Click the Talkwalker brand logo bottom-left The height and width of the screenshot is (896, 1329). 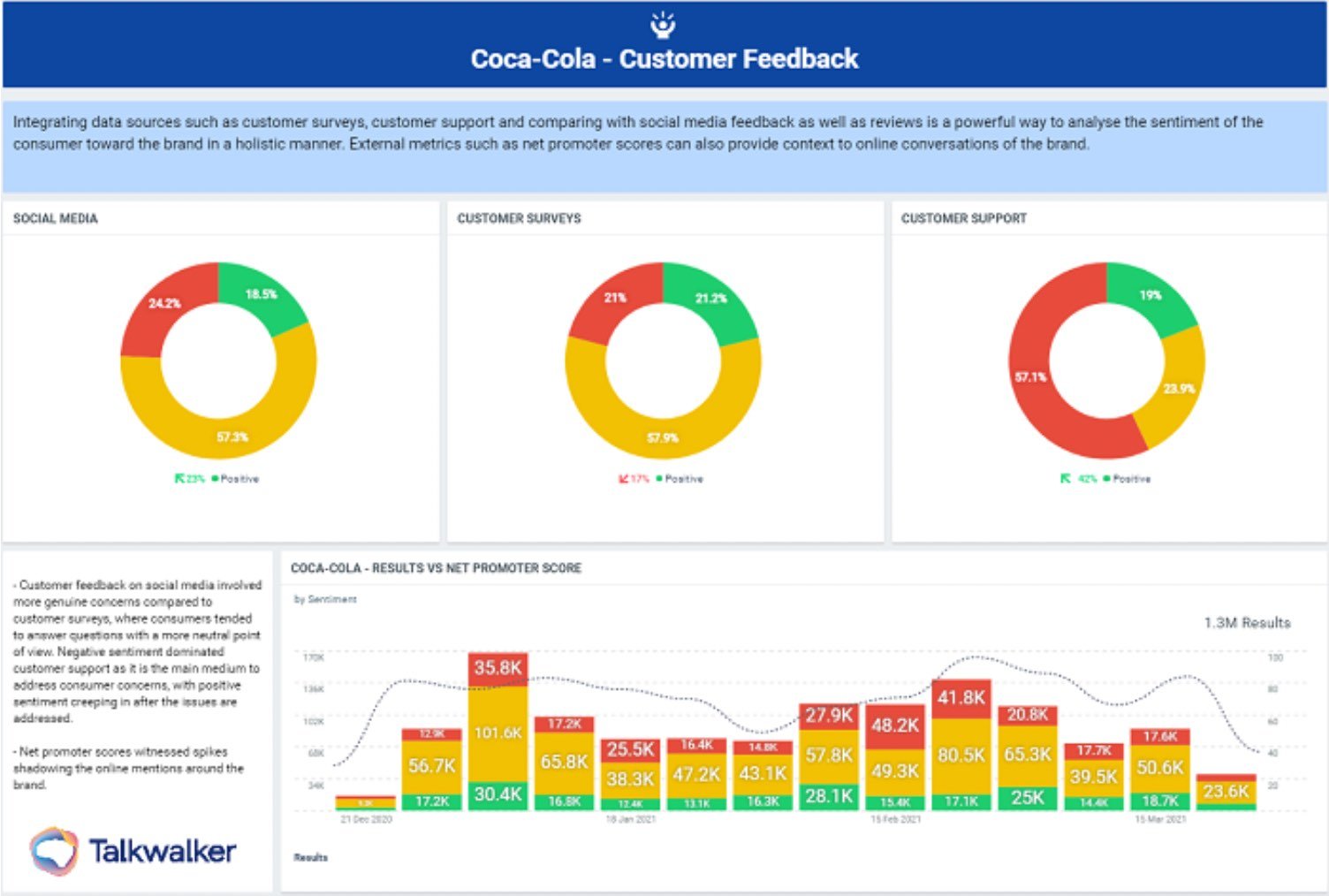[133, 851]
